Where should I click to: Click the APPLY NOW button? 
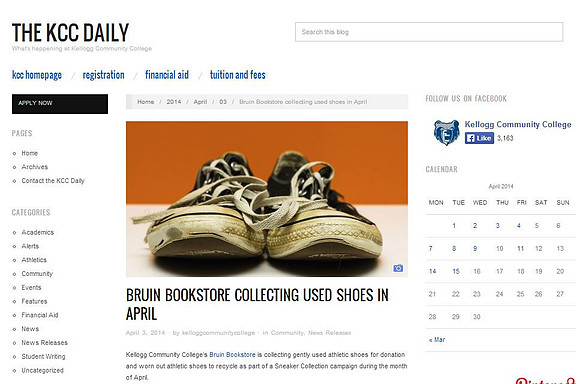click(60, 104)
